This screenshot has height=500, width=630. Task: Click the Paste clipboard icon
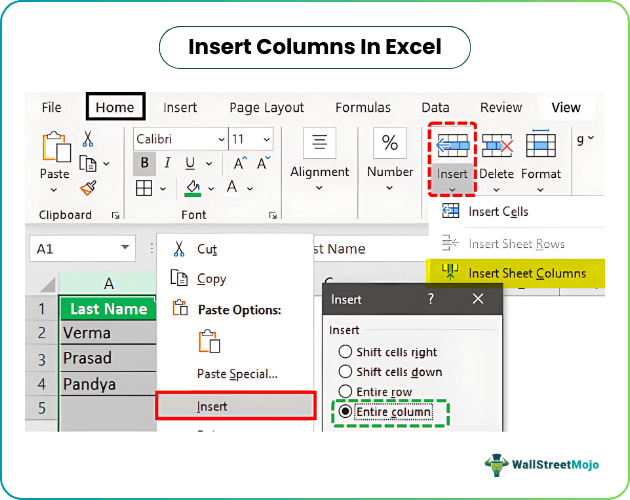pos(56,147)
